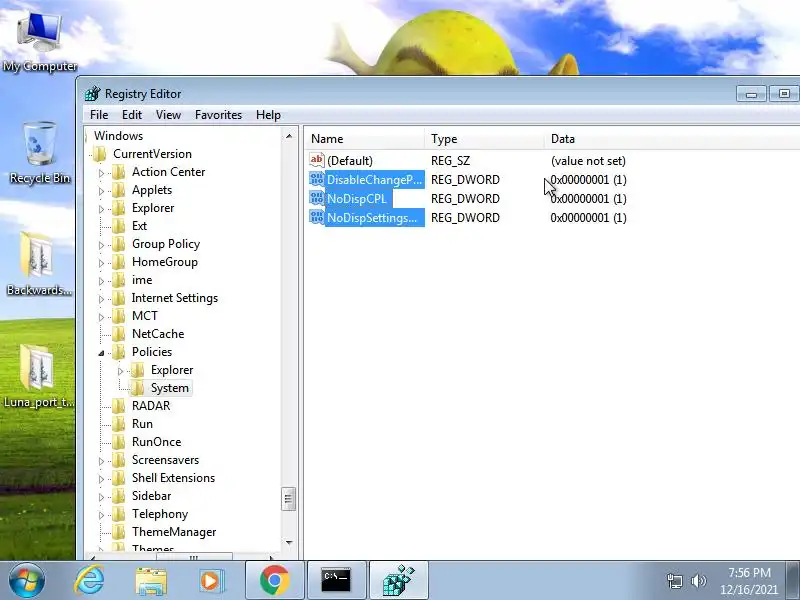Click the (Default) string value icon
800x600 pixels.
[x=317, y=160]
